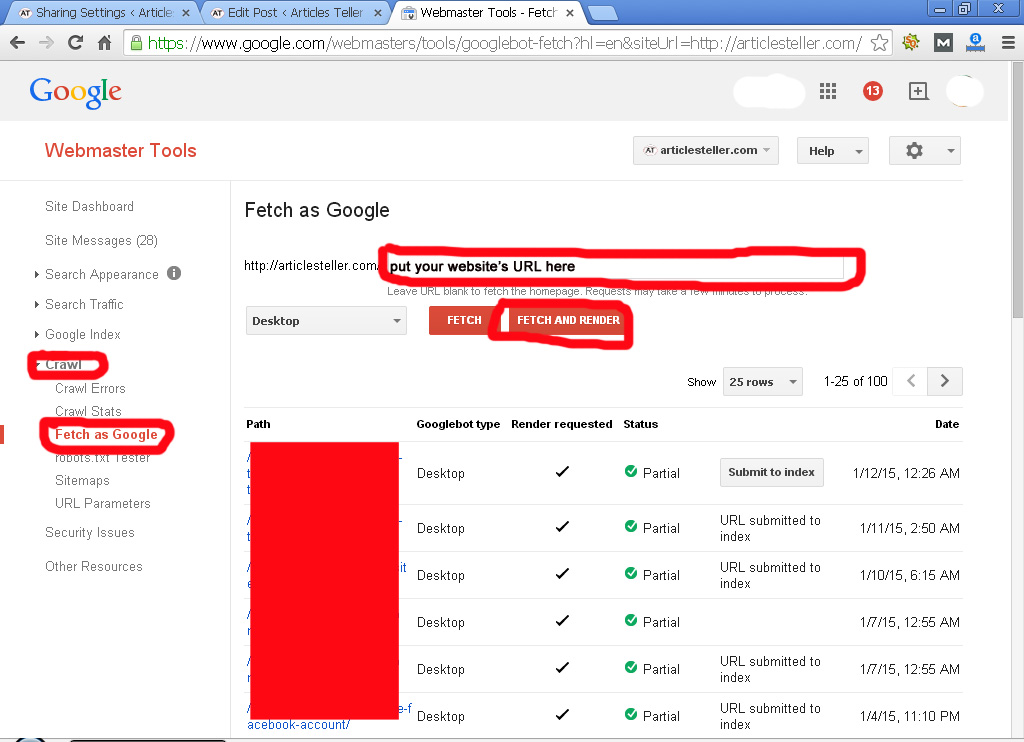The height and width of the screenshot is (742, 1024).
Task: Bookmark page with the star icon
Action: click(x=879, y=43)
